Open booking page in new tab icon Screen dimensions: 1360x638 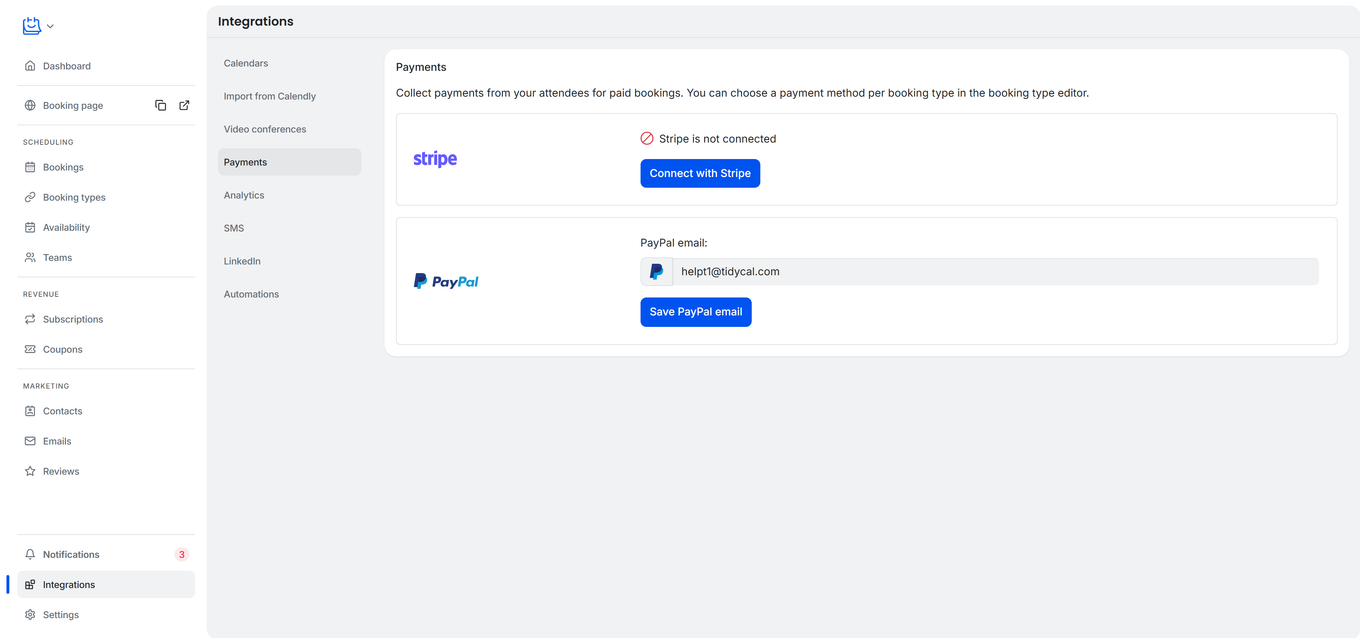pyautogui.click(x=184, y=105)
